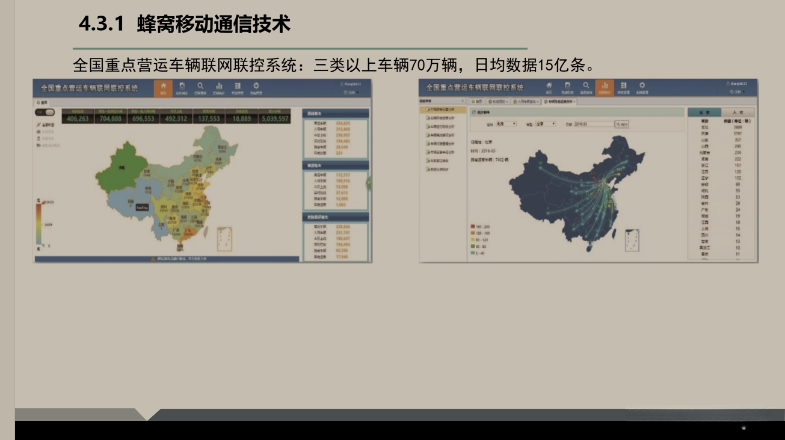Toggle the on/off switch above the left map
Viewport: 785px width, 440px height.
click(45, 112)
